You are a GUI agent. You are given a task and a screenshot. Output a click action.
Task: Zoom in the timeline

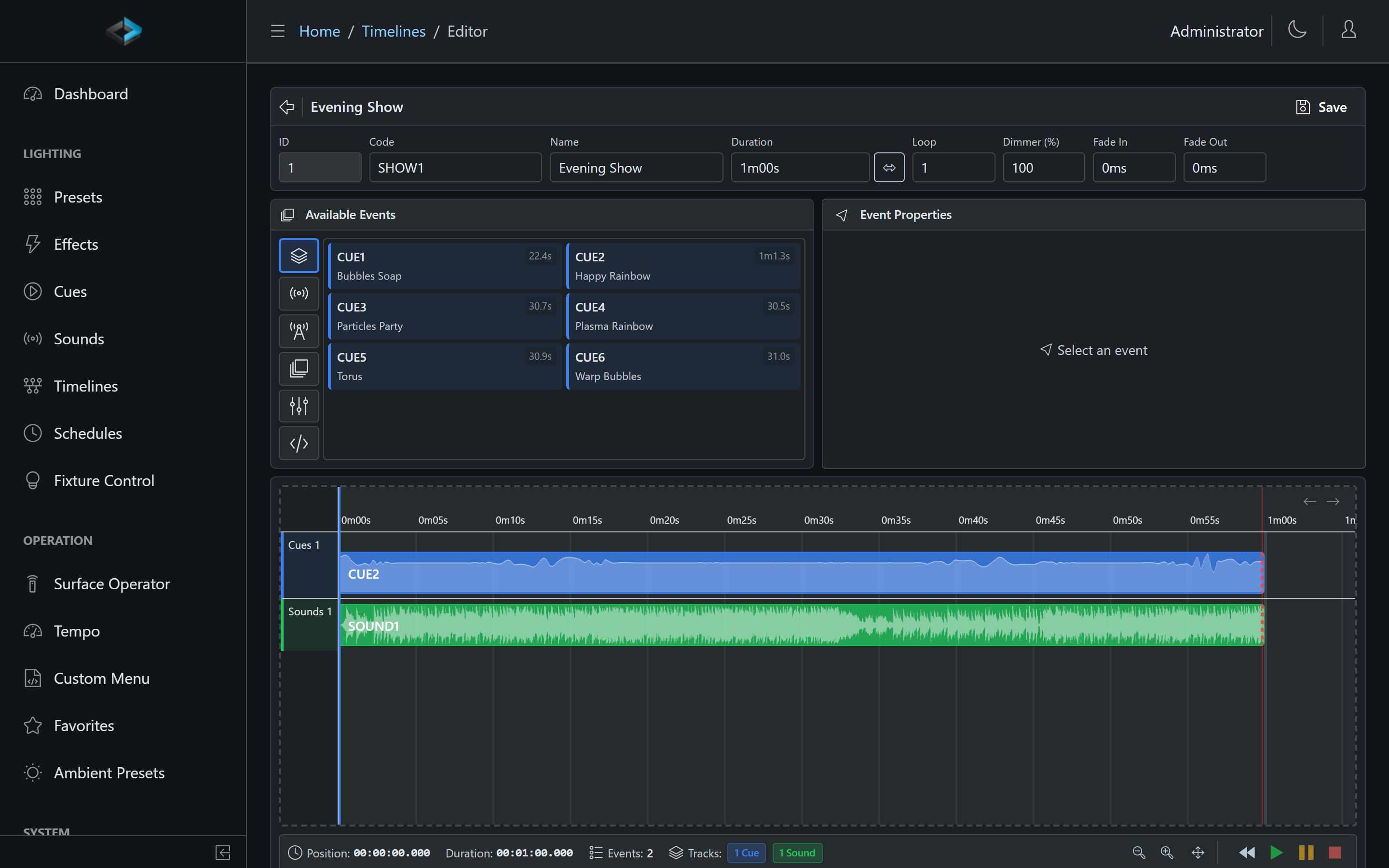[1167, 853]
